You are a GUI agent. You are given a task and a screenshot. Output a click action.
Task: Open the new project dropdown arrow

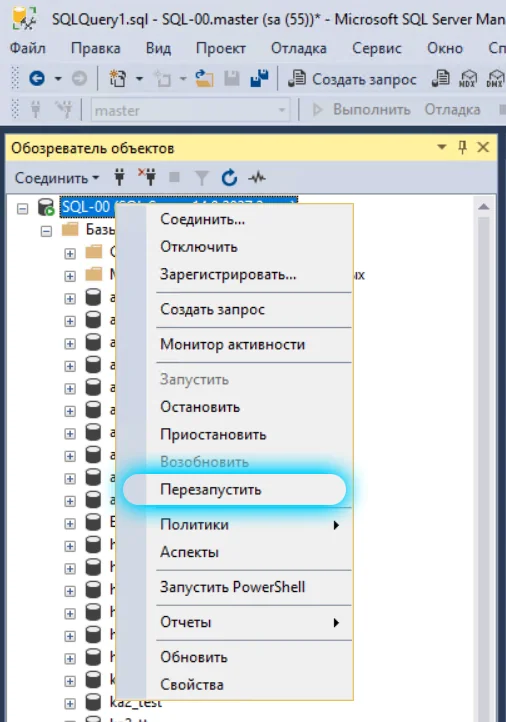click(139, 79)
